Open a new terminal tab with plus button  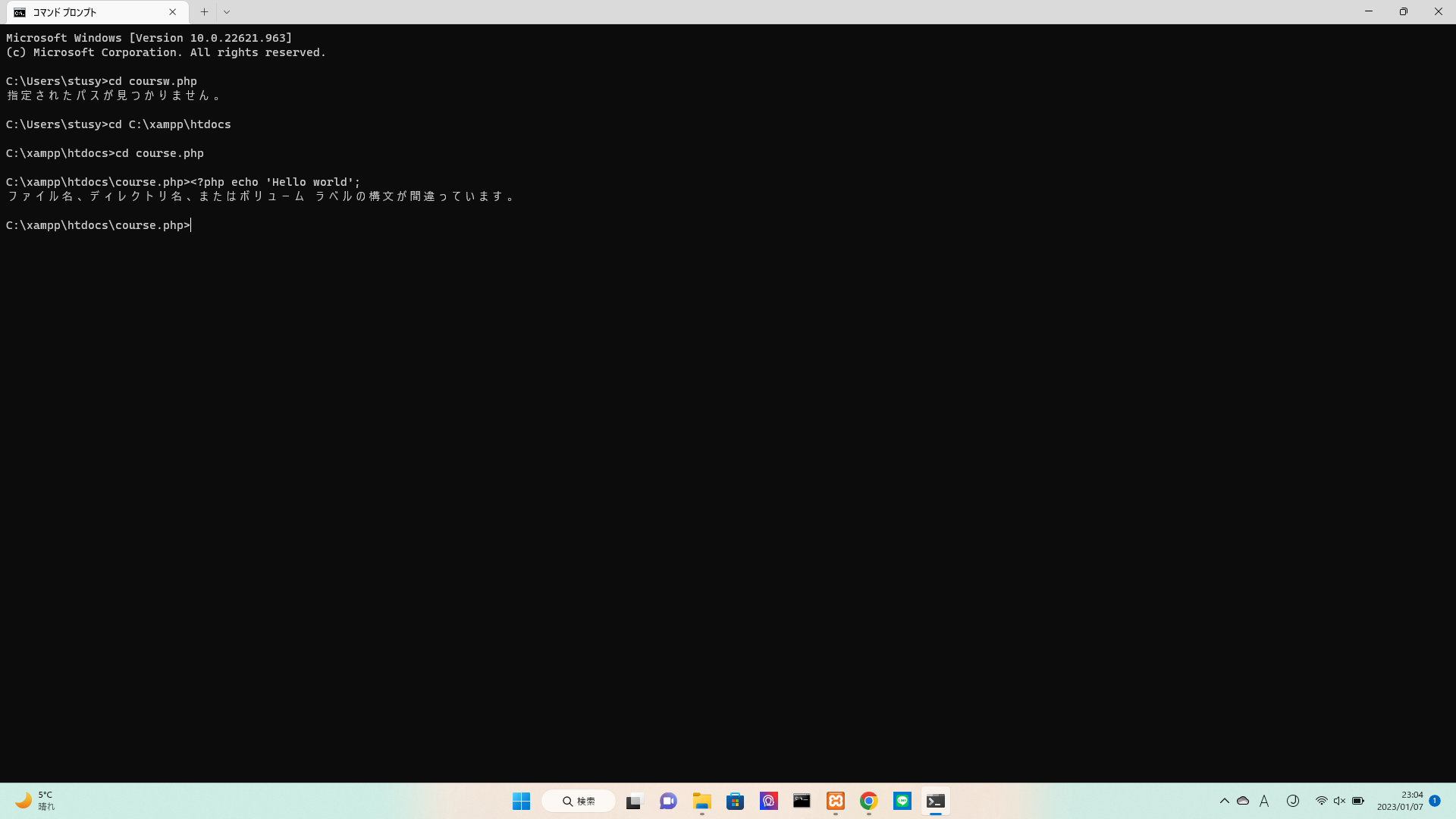coord(204,12)
